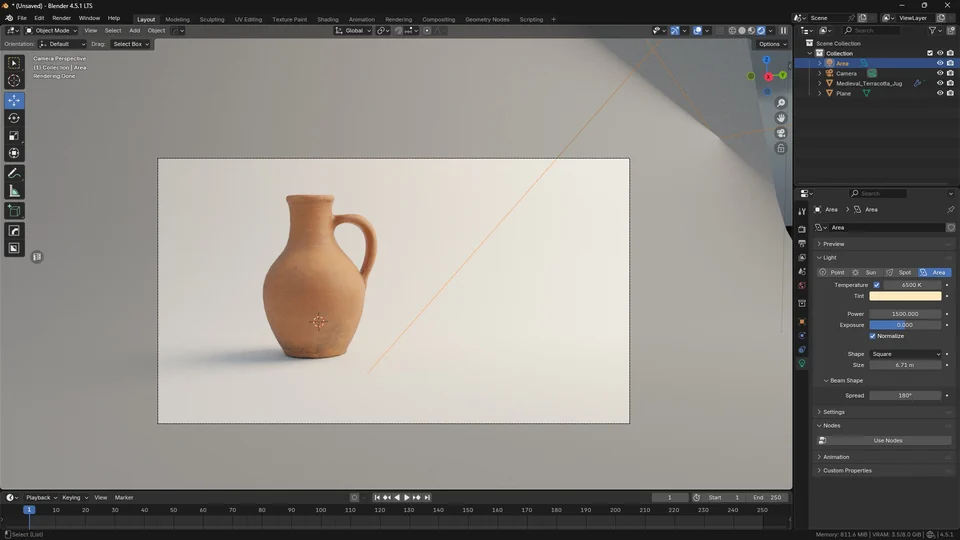Click the Power value field
The height and width of the screenshot is (540, 960).
pyautogui.click(x=906, y=314)
